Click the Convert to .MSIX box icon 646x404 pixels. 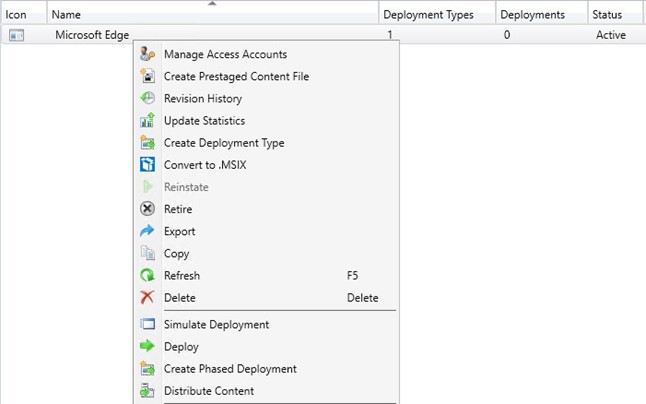147,165
